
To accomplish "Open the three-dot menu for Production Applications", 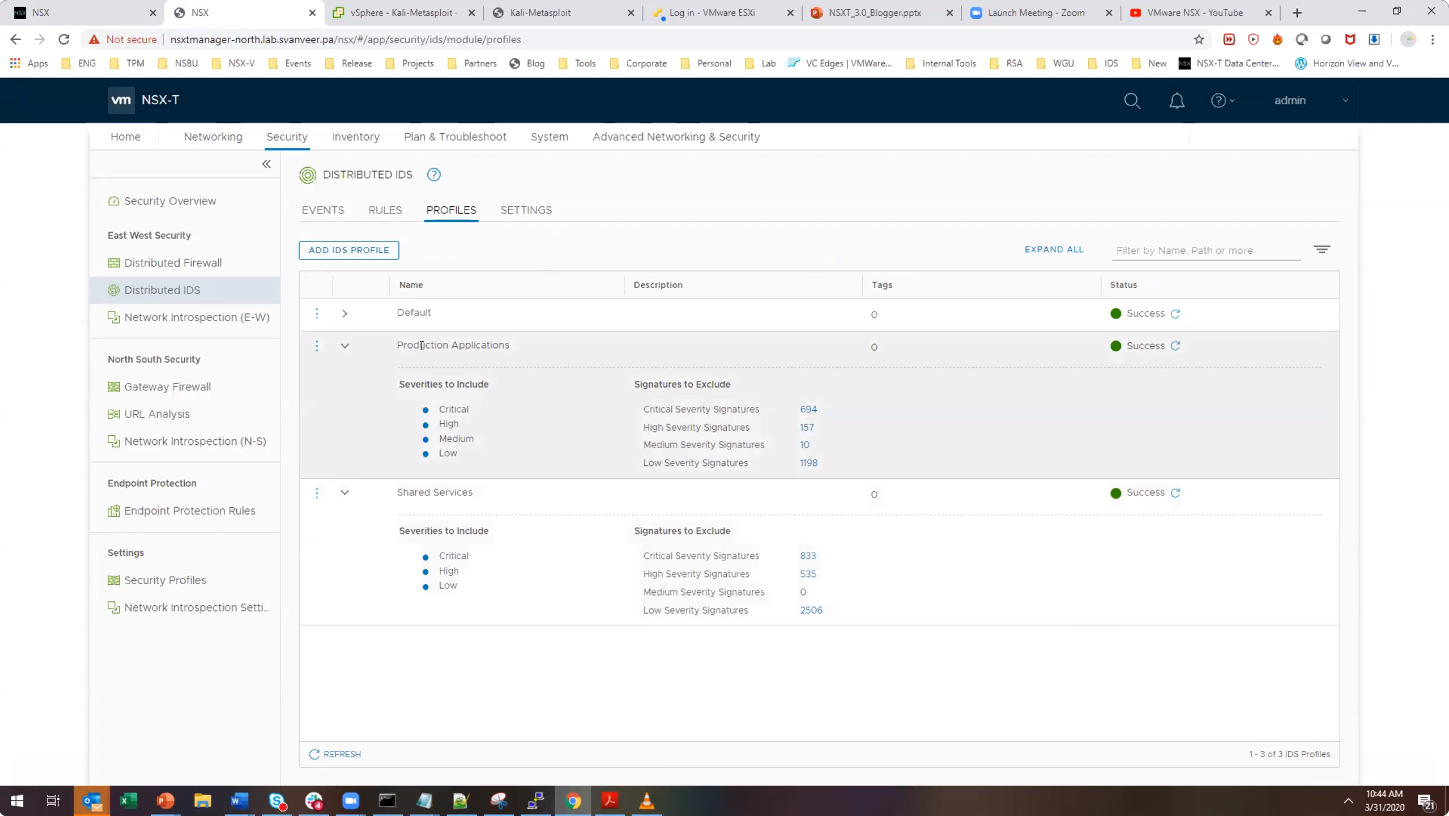I will pos(317,346).
